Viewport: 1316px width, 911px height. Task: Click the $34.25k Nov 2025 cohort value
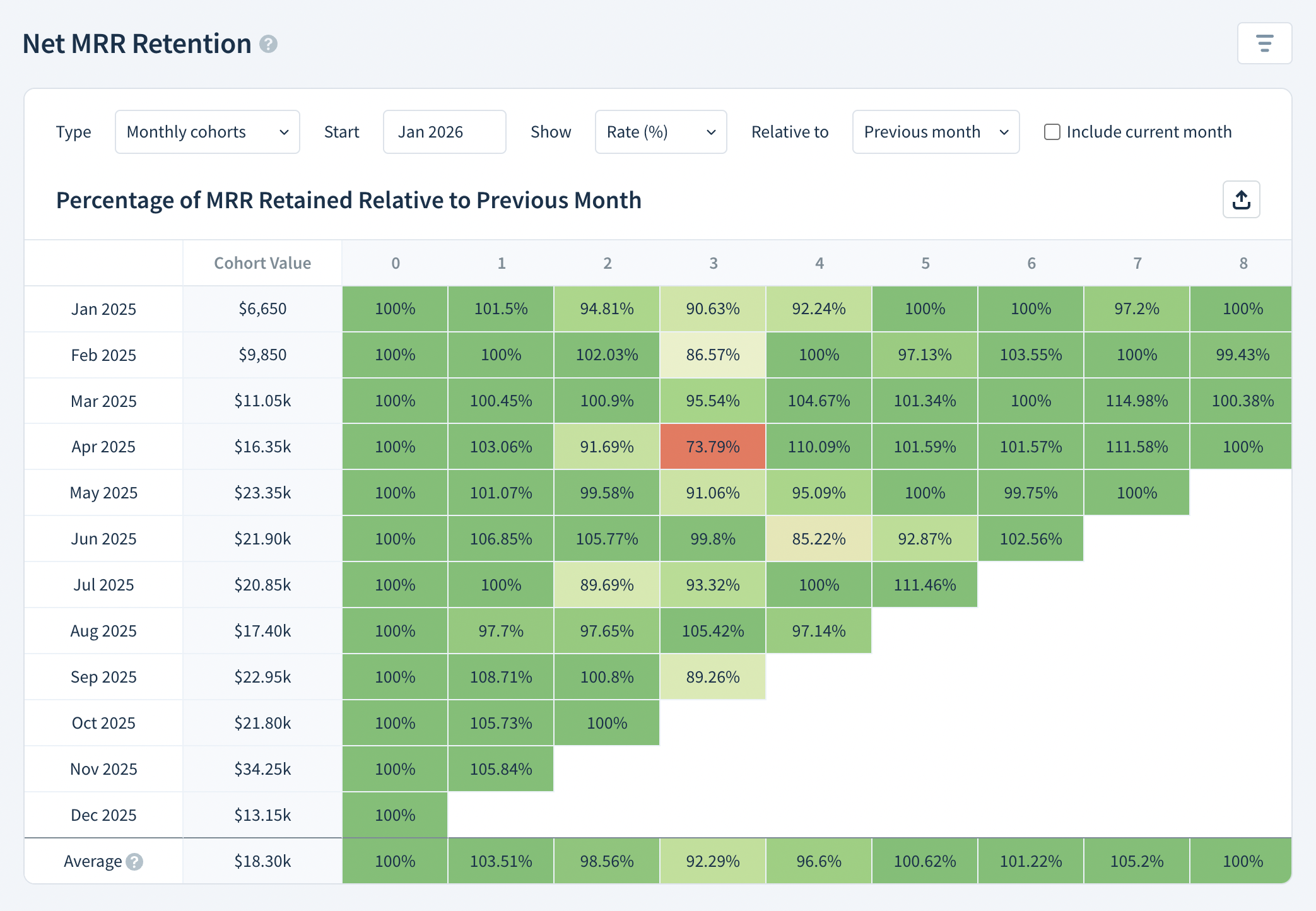(262, 769)
